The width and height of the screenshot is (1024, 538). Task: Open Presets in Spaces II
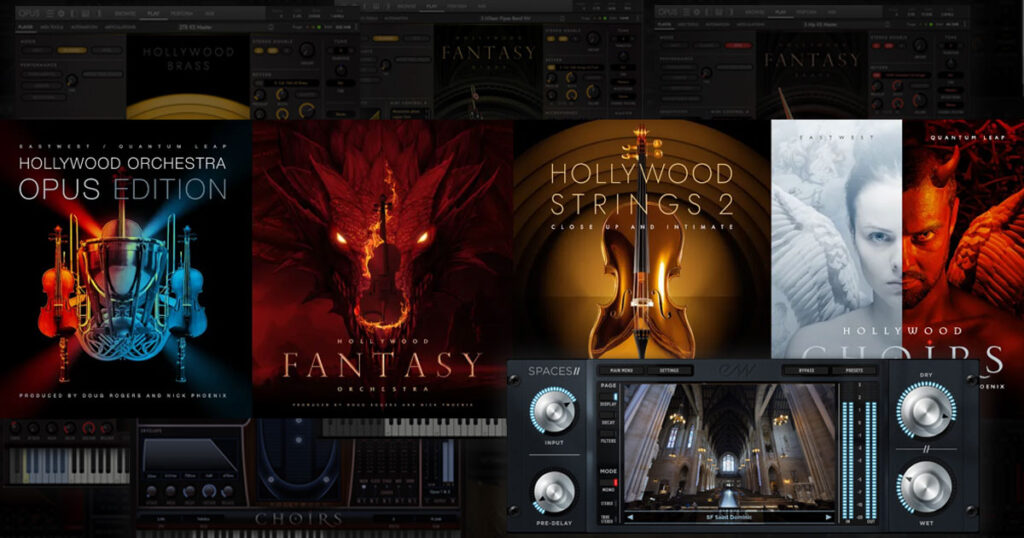tap(854, 370)
